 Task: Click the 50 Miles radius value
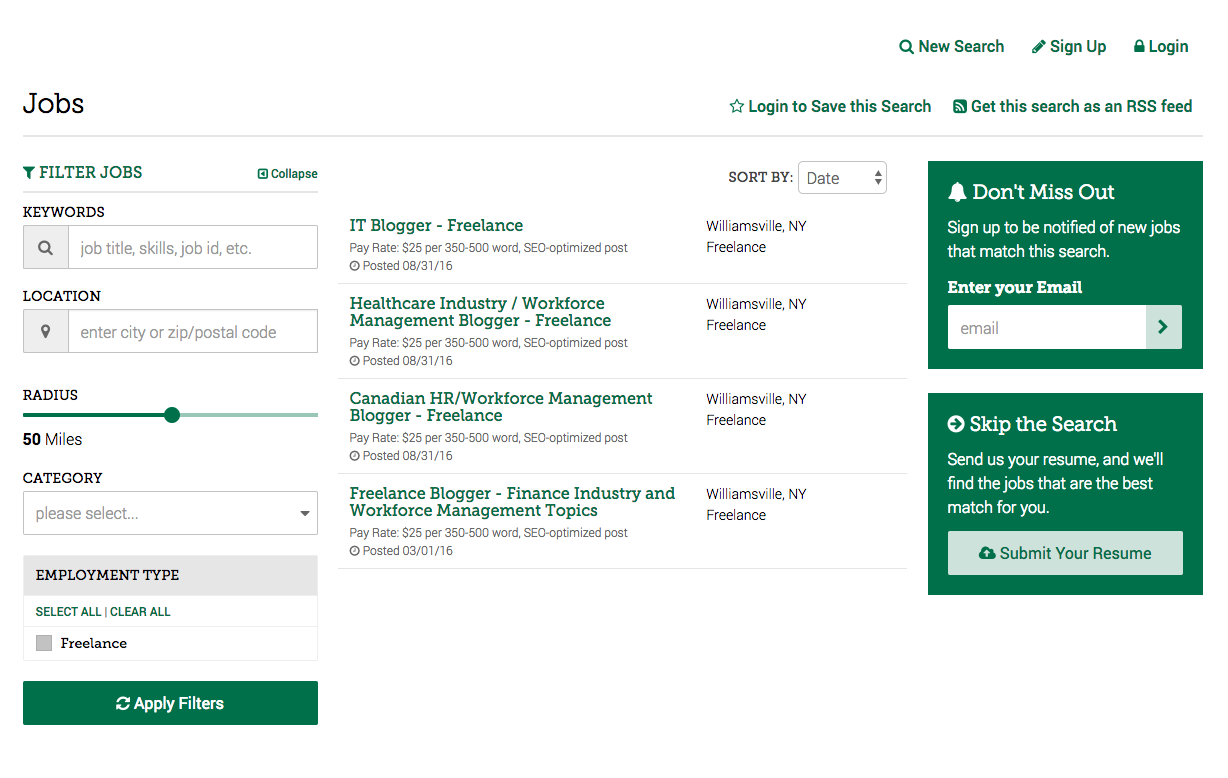point(53,439)
